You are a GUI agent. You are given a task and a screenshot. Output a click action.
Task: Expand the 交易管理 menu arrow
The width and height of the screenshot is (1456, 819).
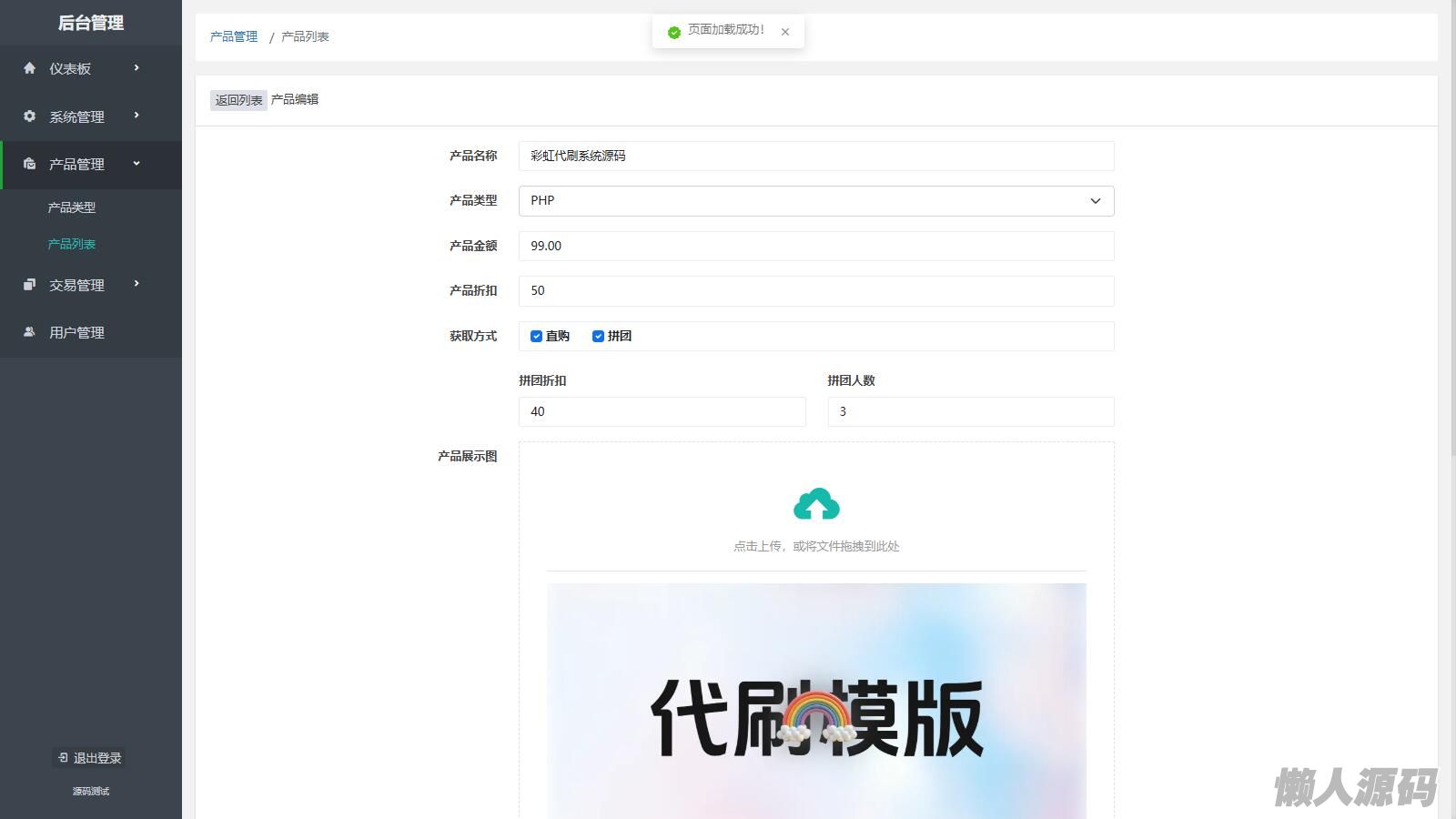click(x=136, y=284)
